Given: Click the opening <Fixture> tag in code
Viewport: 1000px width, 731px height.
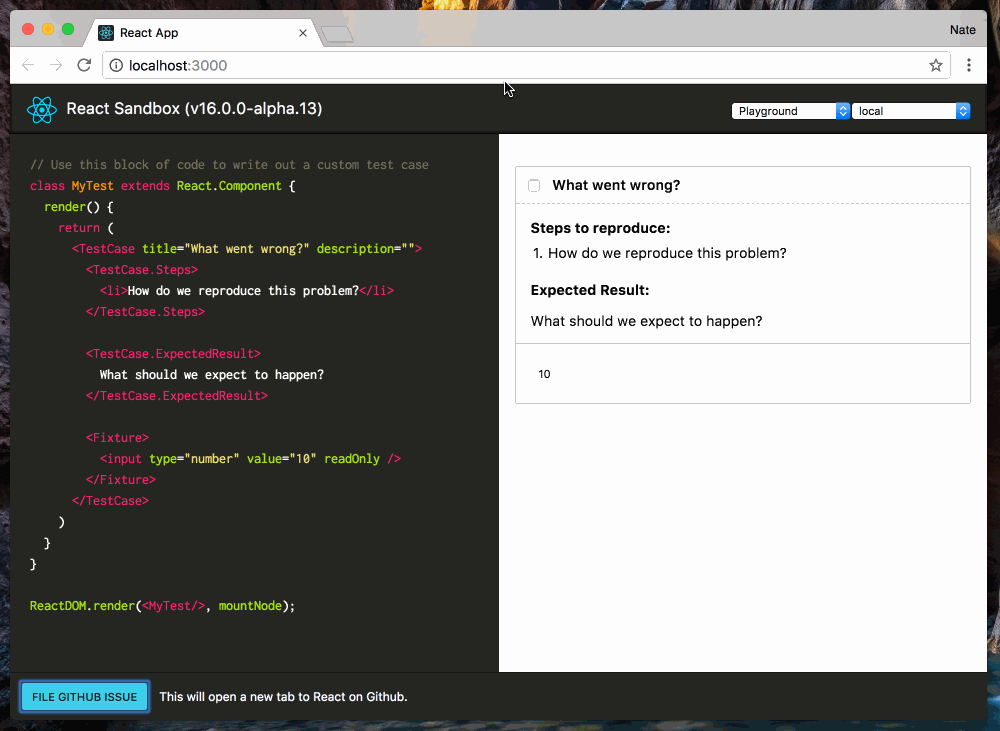Looking at the screenshot, I should [x=117, y=438].
